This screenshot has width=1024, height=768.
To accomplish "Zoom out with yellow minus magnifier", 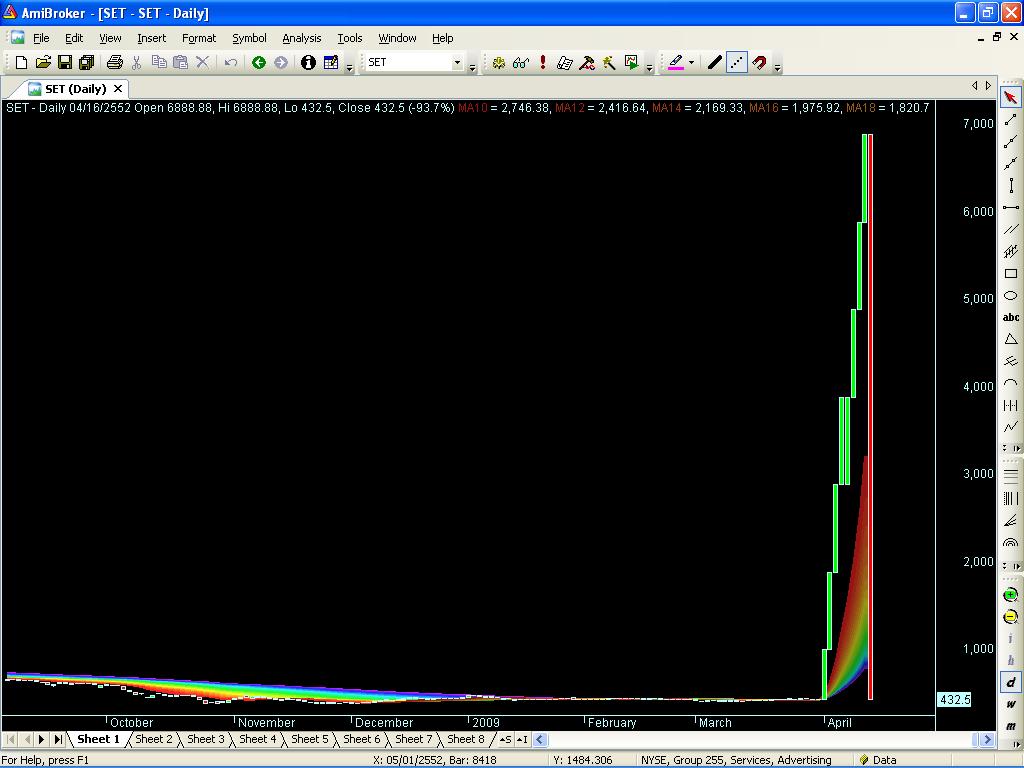I will tap(1010, 617).
